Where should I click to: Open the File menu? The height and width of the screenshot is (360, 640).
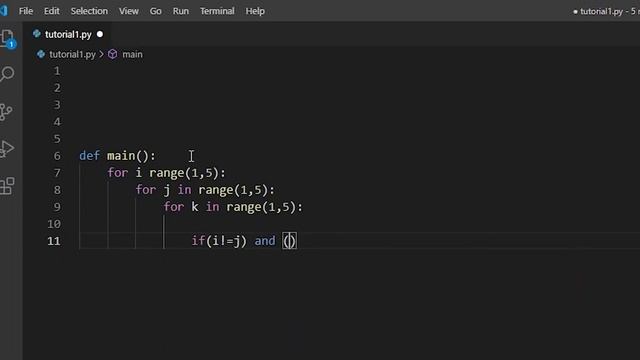[26, 11]
